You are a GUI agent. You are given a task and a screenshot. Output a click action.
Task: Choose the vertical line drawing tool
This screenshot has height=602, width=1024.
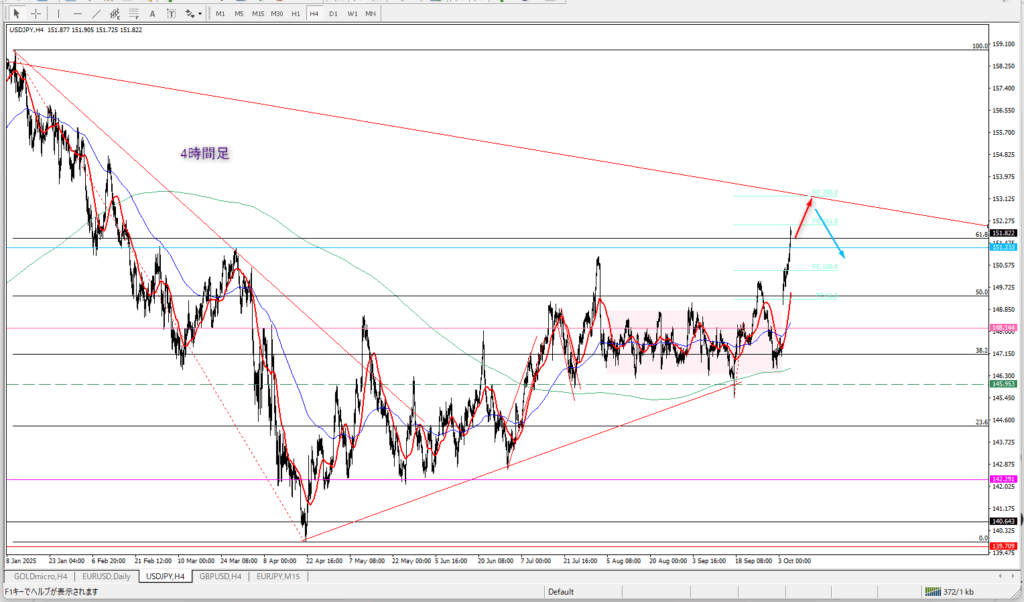point(59,13)
